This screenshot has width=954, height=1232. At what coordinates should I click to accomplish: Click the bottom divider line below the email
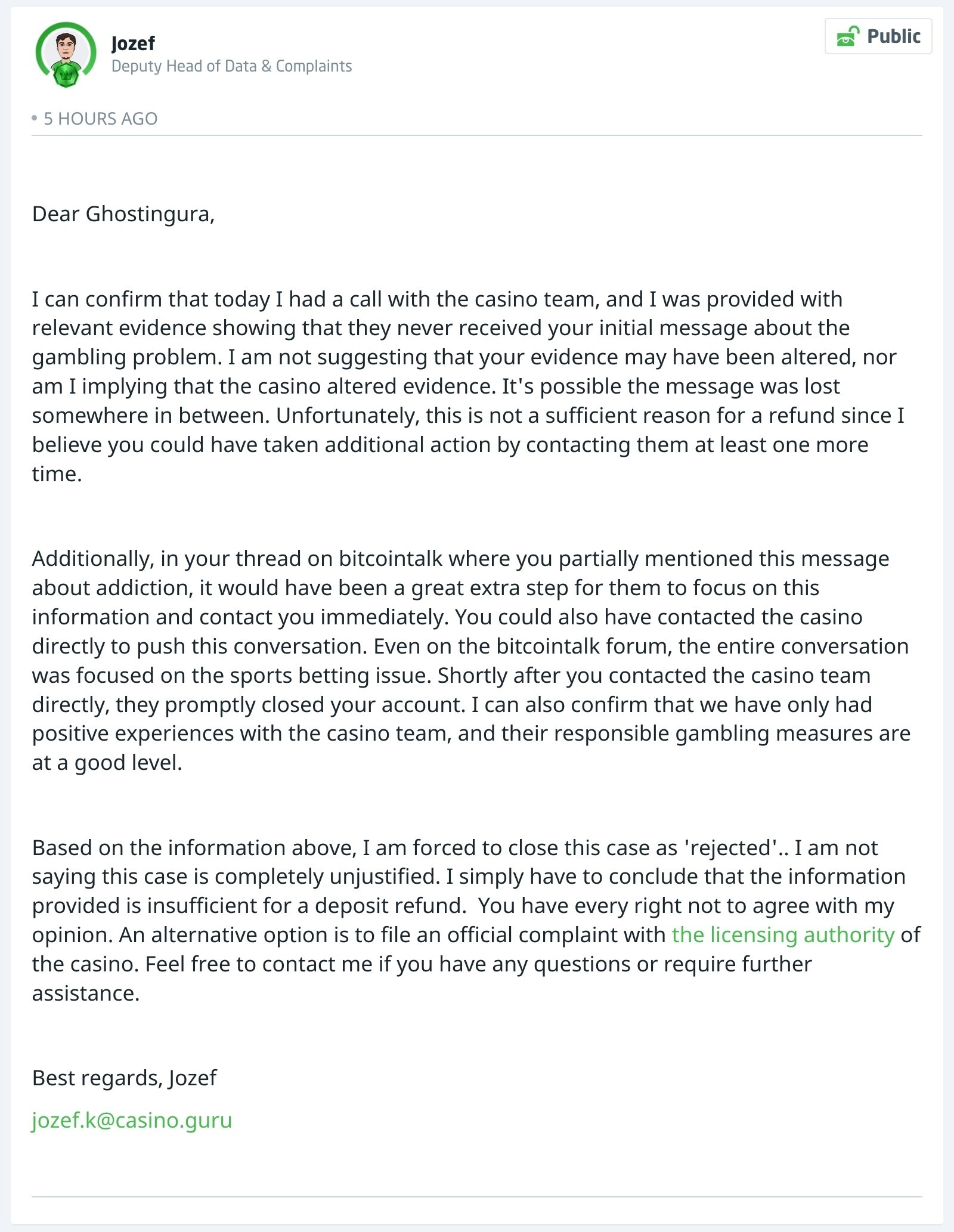477,1196
